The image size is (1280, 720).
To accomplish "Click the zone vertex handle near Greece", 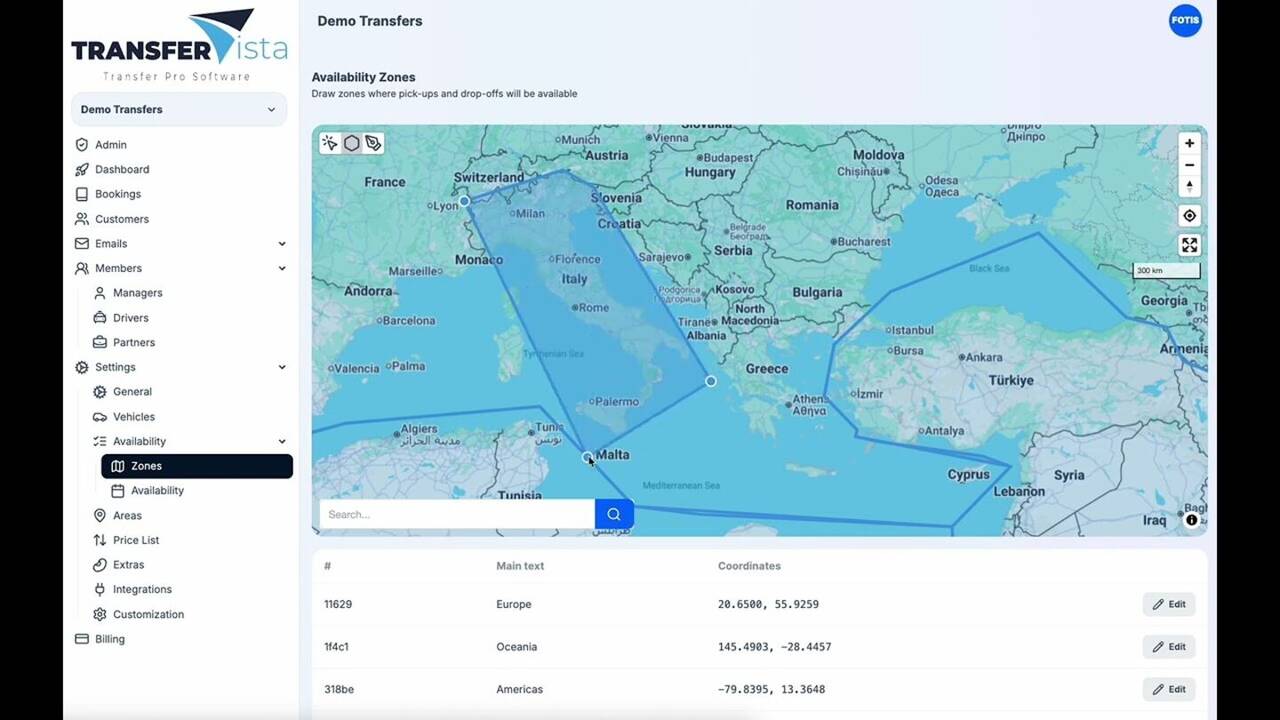I will tap(711, 381).
